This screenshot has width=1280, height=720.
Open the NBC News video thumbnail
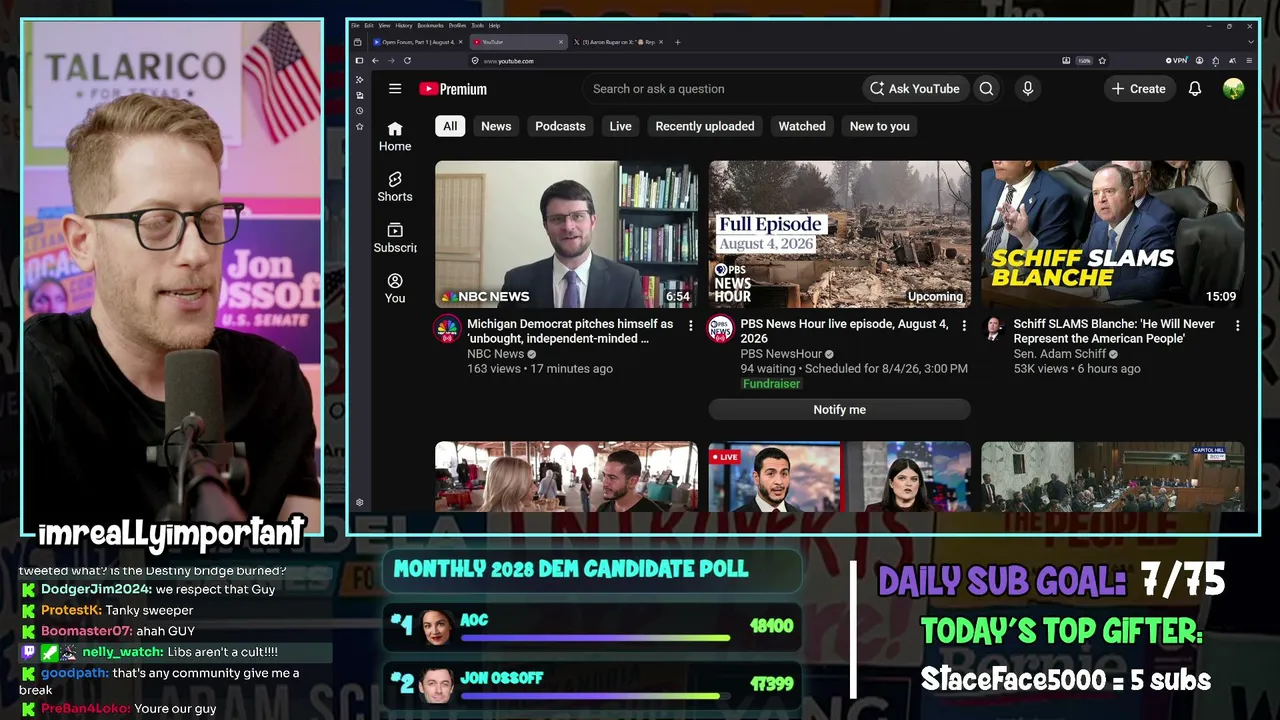pyautogui.click(x=566, y=234)
